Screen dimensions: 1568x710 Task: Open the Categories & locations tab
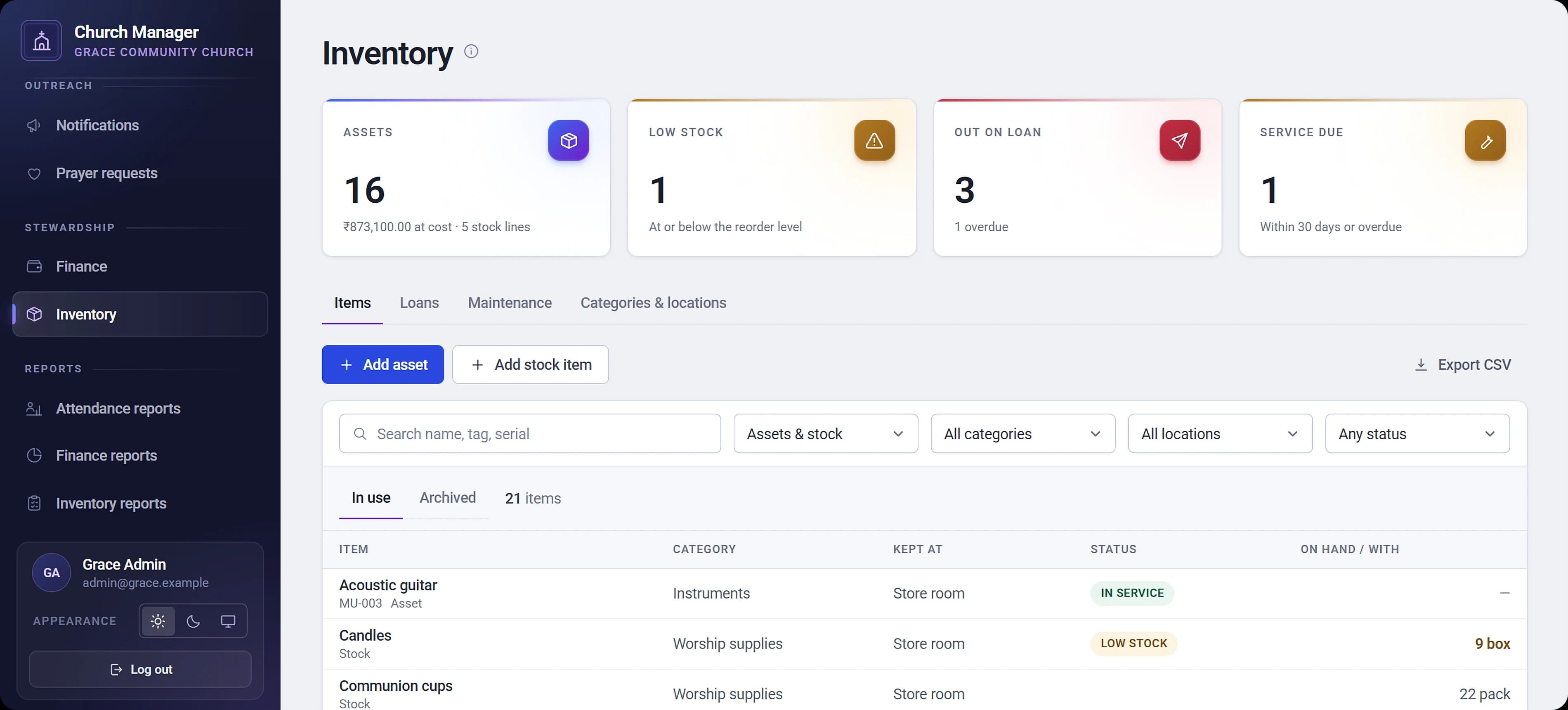[x=653, y=303]
